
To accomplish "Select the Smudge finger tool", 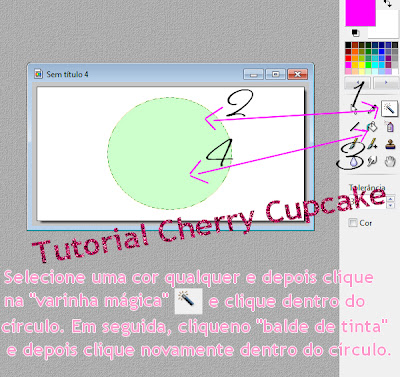I will (372, 161).
